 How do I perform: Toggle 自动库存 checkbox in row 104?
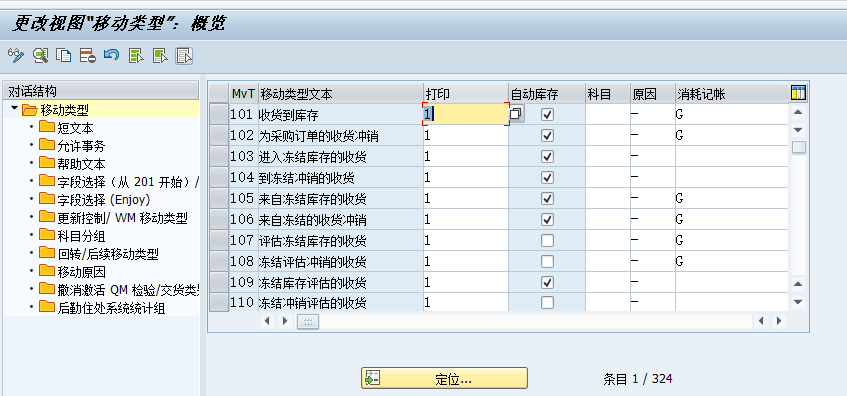(548, 177)
